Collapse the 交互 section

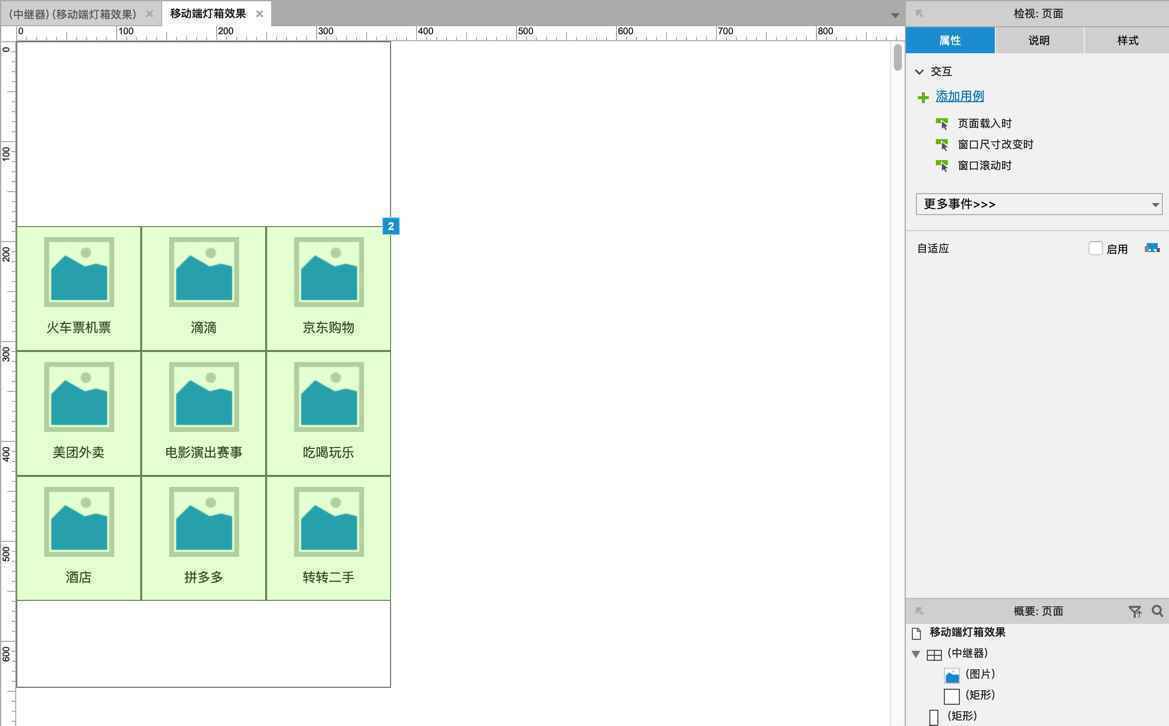(x=919, y=72)
